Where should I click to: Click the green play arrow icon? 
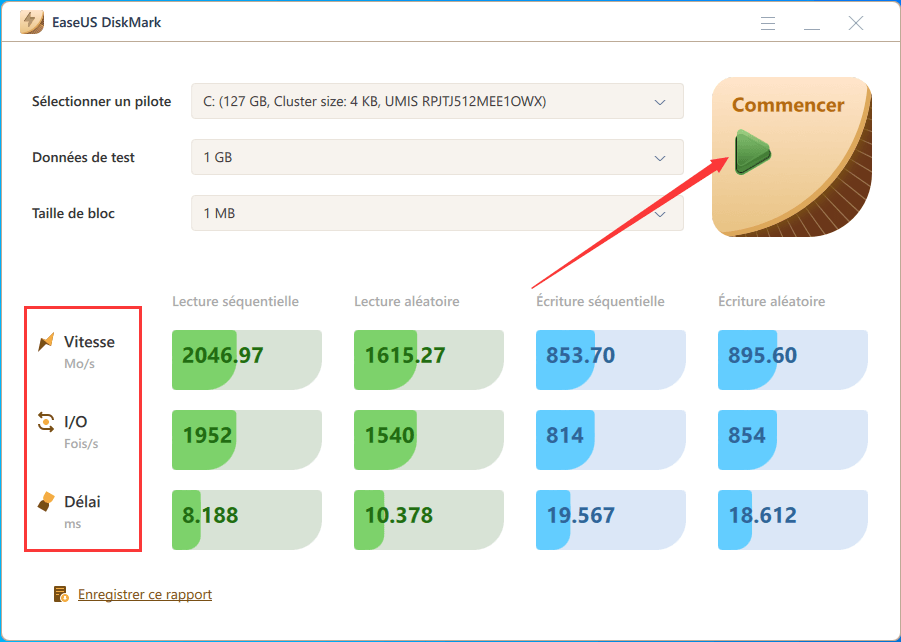pos(753,152)
